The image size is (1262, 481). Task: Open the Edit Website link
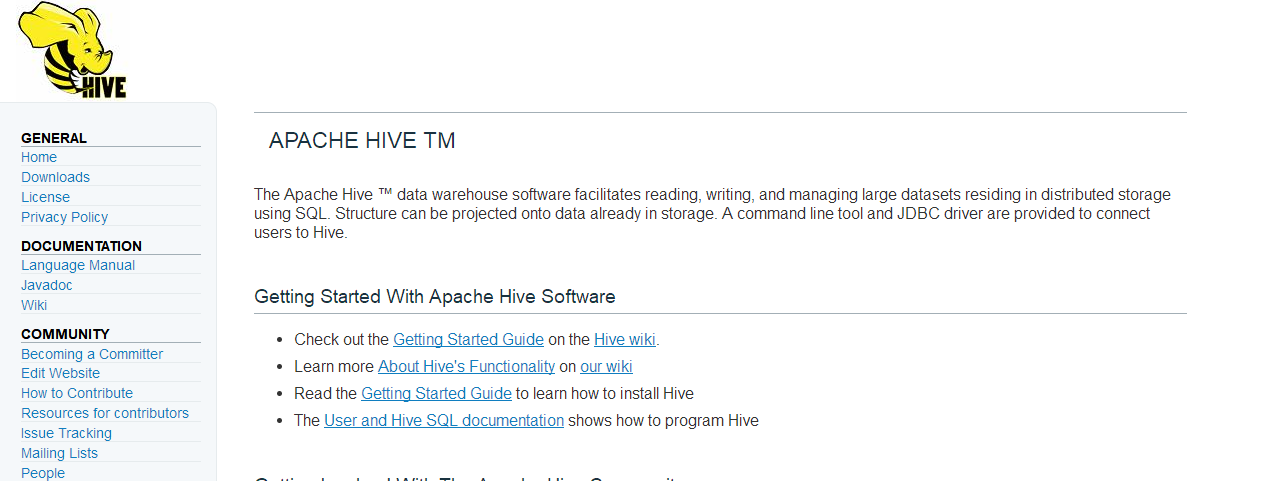(60, 373)
